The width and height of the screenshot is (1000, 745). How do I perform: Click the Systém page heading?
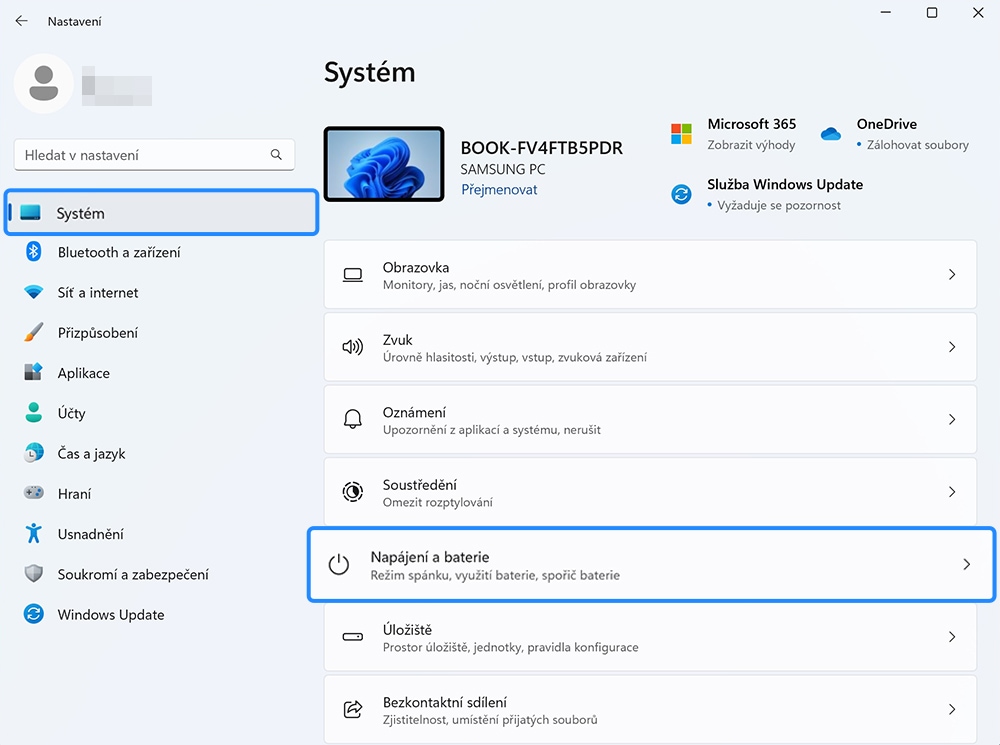[369, 72]
